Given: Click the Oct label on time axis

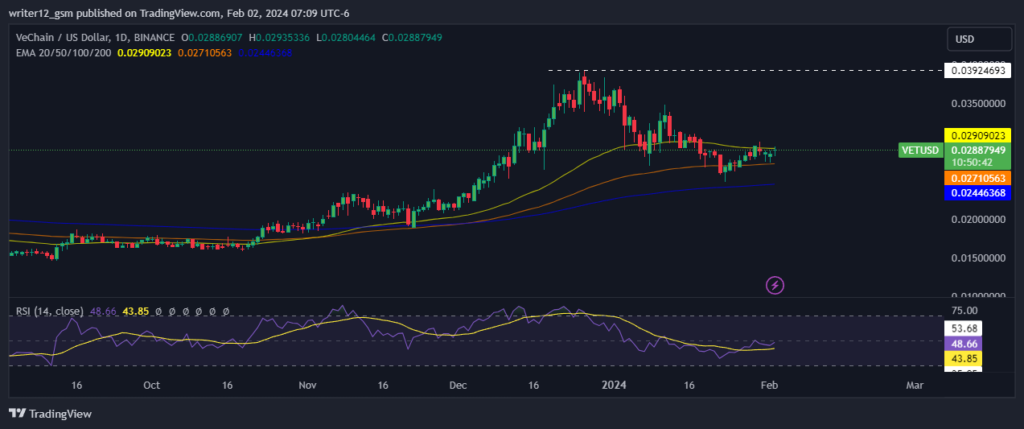Looking at the screenshot, I should click(x=152, y=385).
